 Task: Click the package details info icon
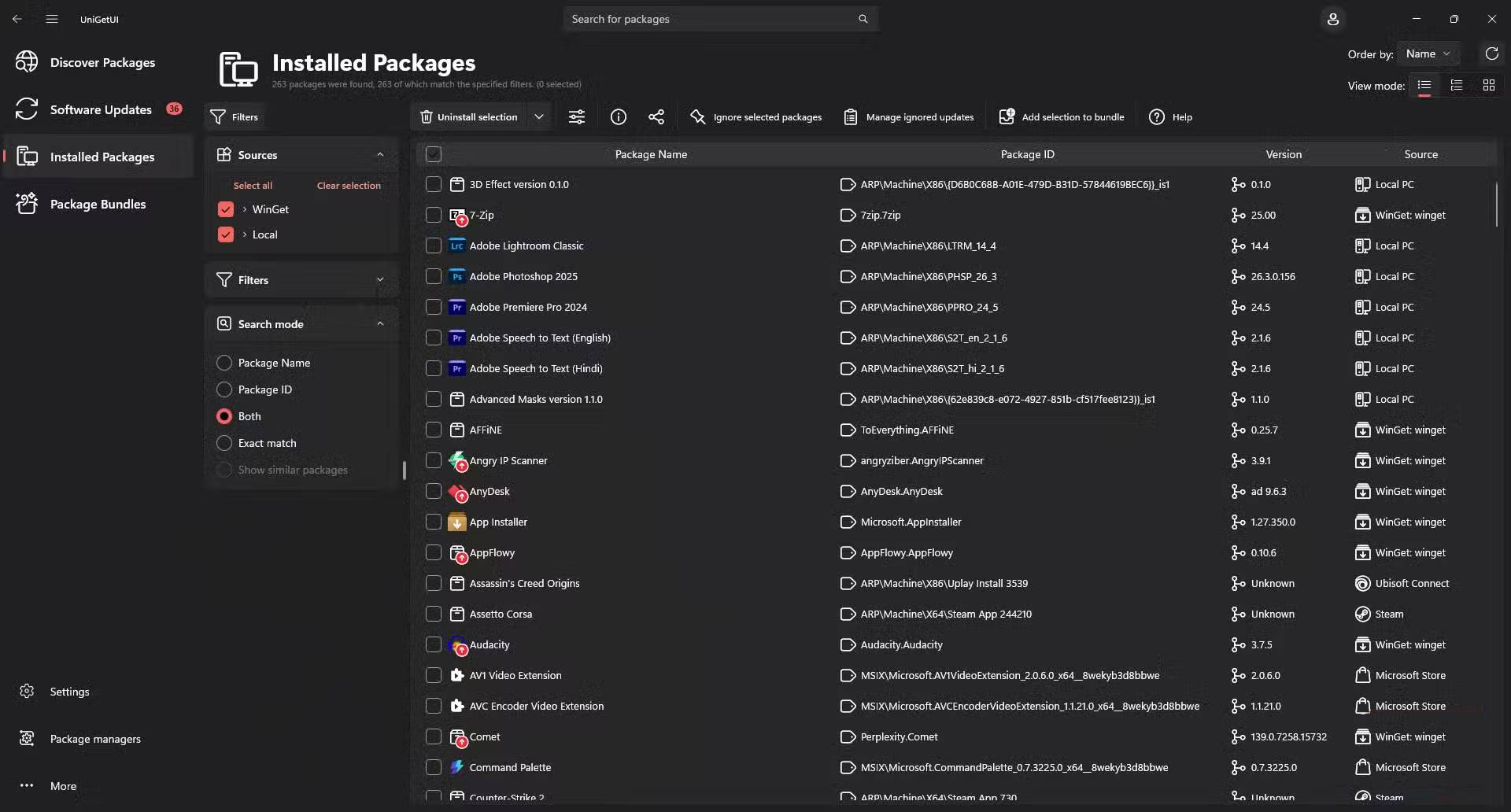click(619, 117)
